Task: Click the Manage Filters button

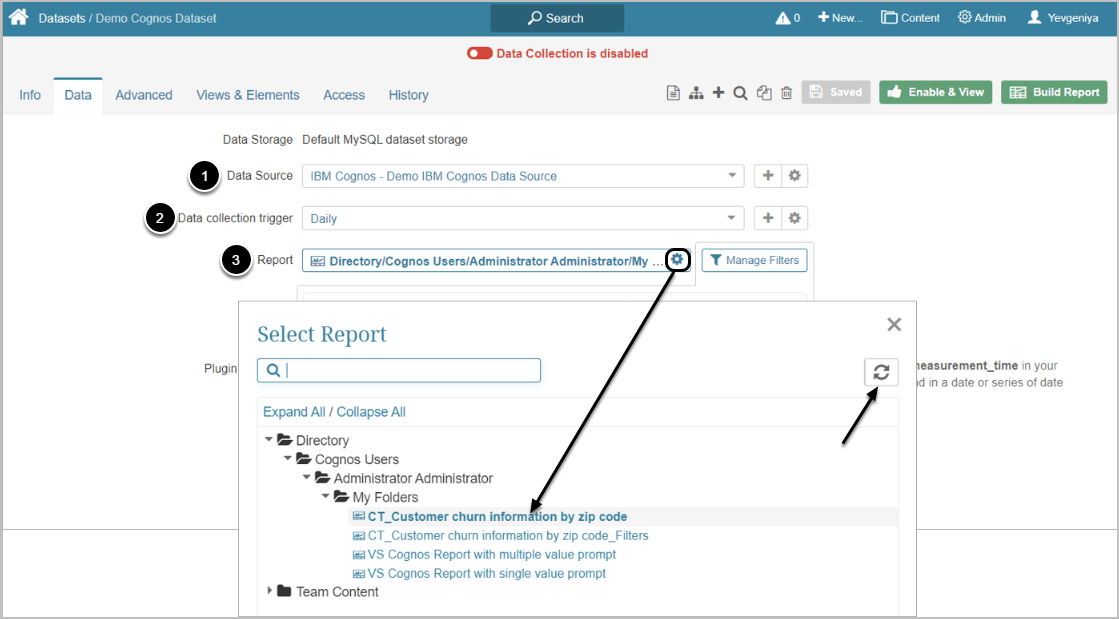Action: 754,261
